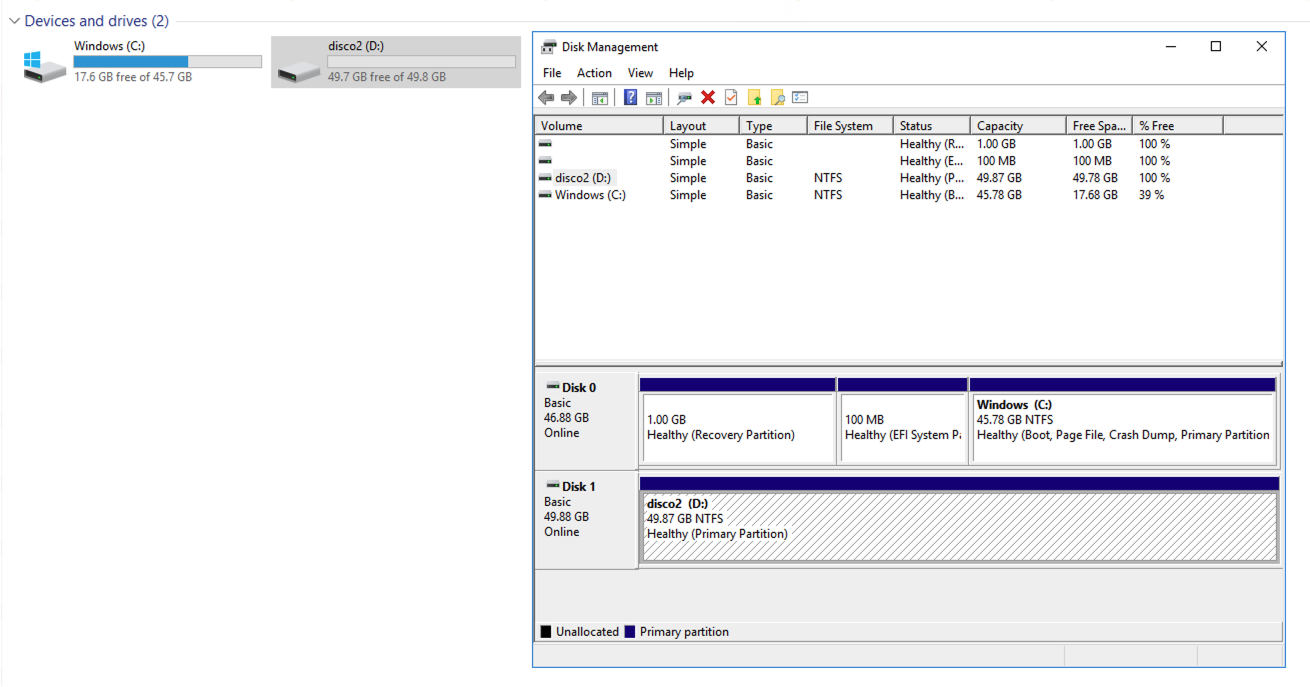Click the red X Delete toolbar icon

tap(708, 98)
